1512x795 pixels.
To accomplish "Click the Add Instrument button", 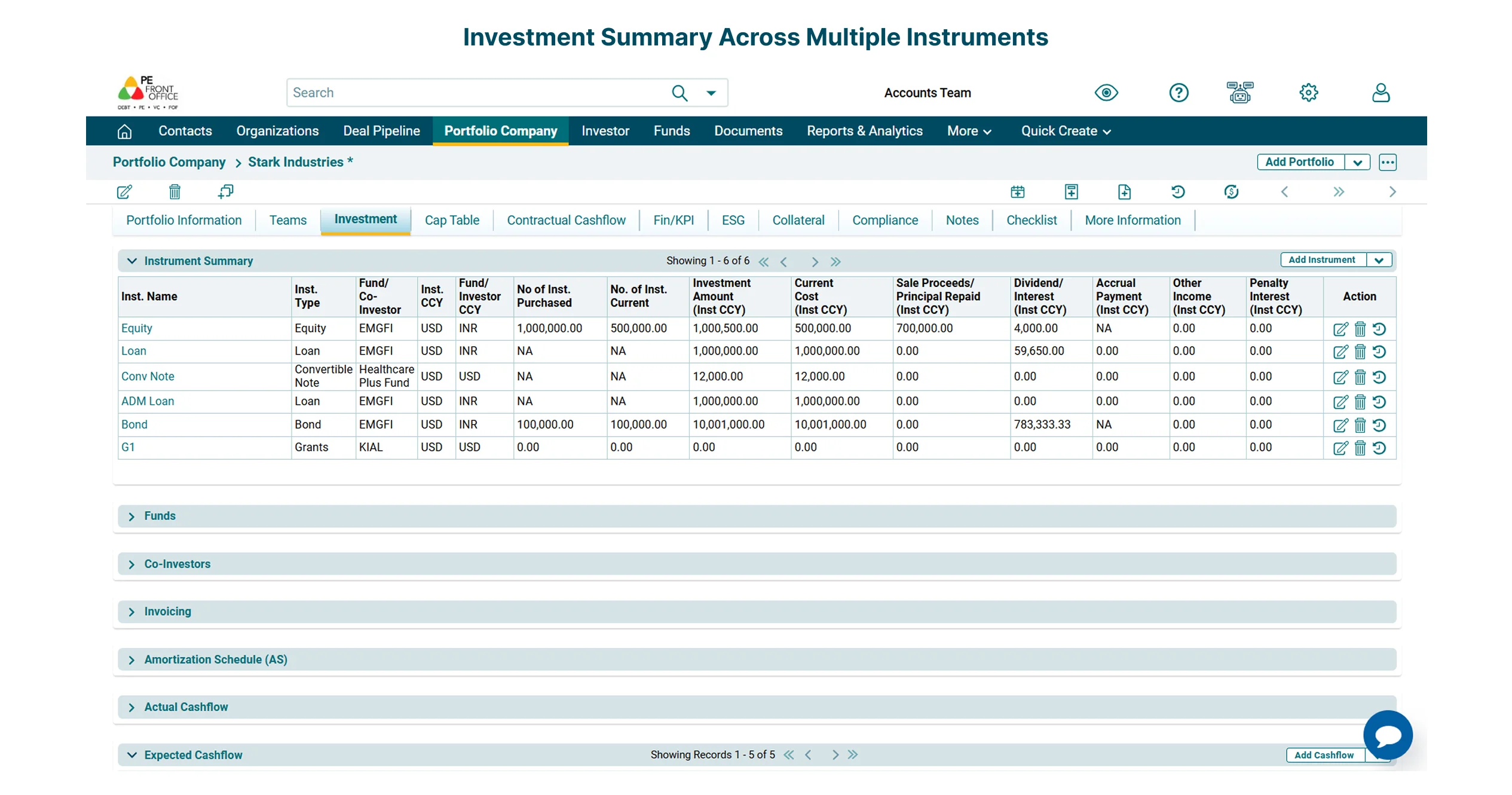I will click(x=1322, y=260).
